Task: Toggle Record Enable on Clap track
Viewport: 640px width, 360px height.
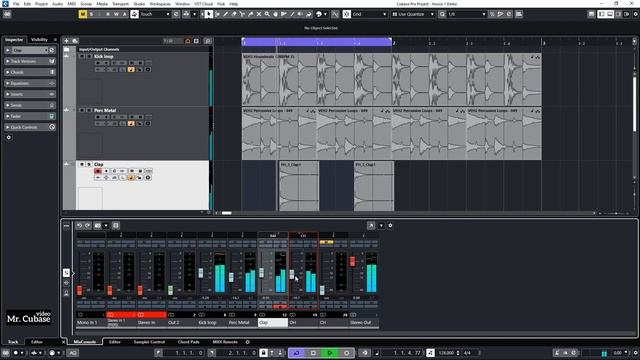Action: click(98, 171)
